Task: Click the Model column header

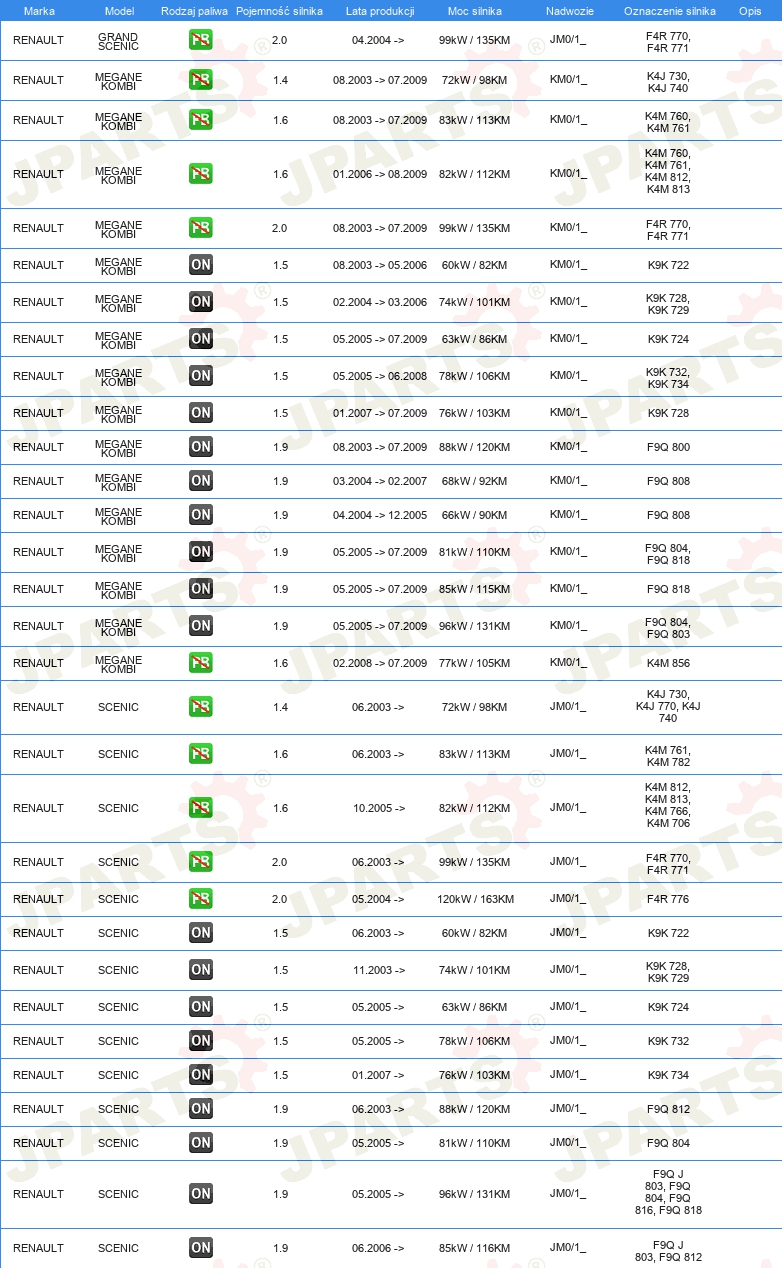Action: tap(119, 11)
